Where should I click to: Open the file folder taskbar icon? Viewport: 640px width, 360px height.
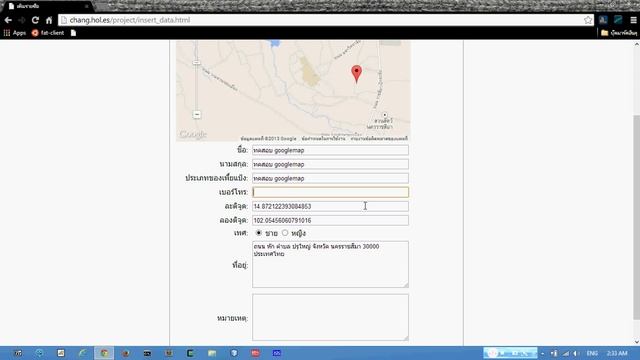click(212, 353)
